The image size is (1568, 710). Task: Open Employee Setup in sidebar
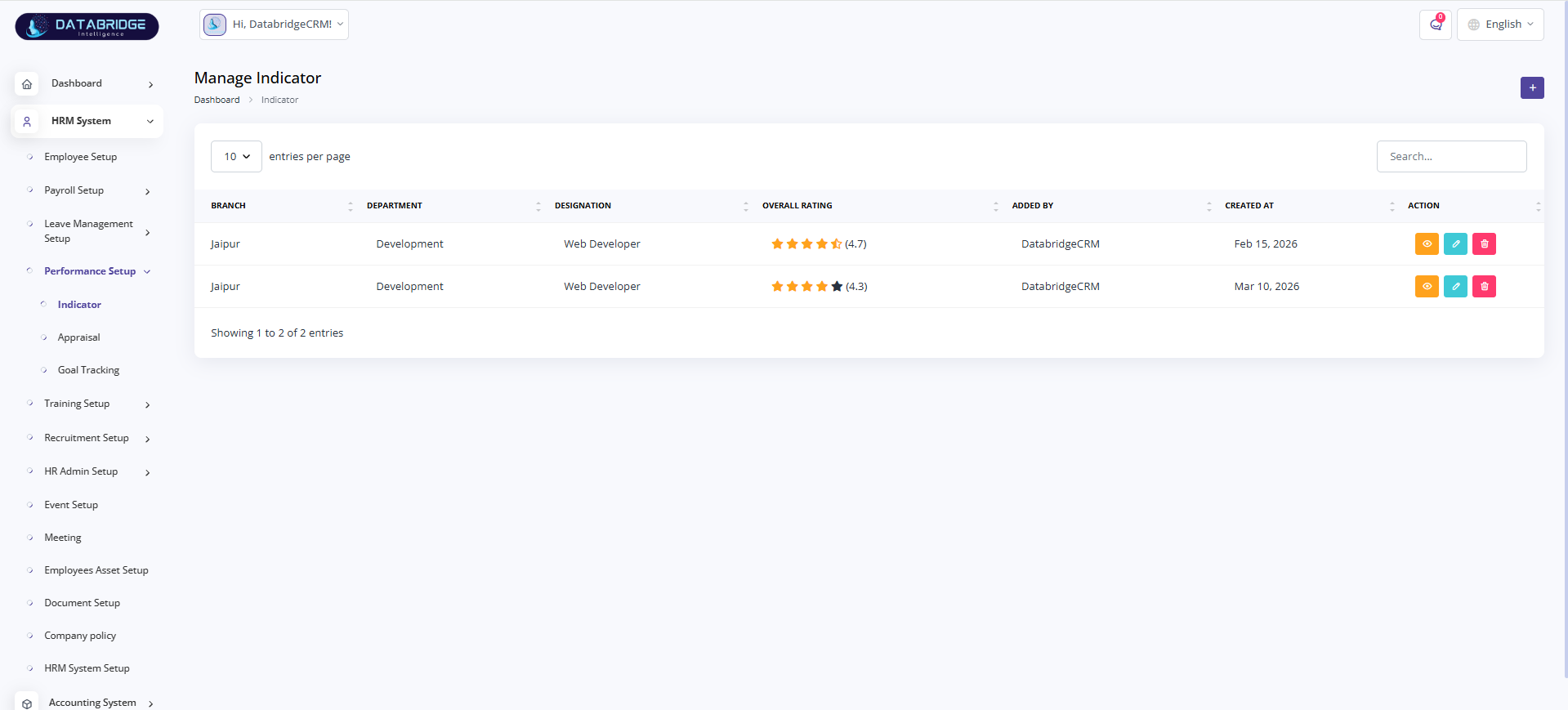pyautogui.click(x=80, y=157)
